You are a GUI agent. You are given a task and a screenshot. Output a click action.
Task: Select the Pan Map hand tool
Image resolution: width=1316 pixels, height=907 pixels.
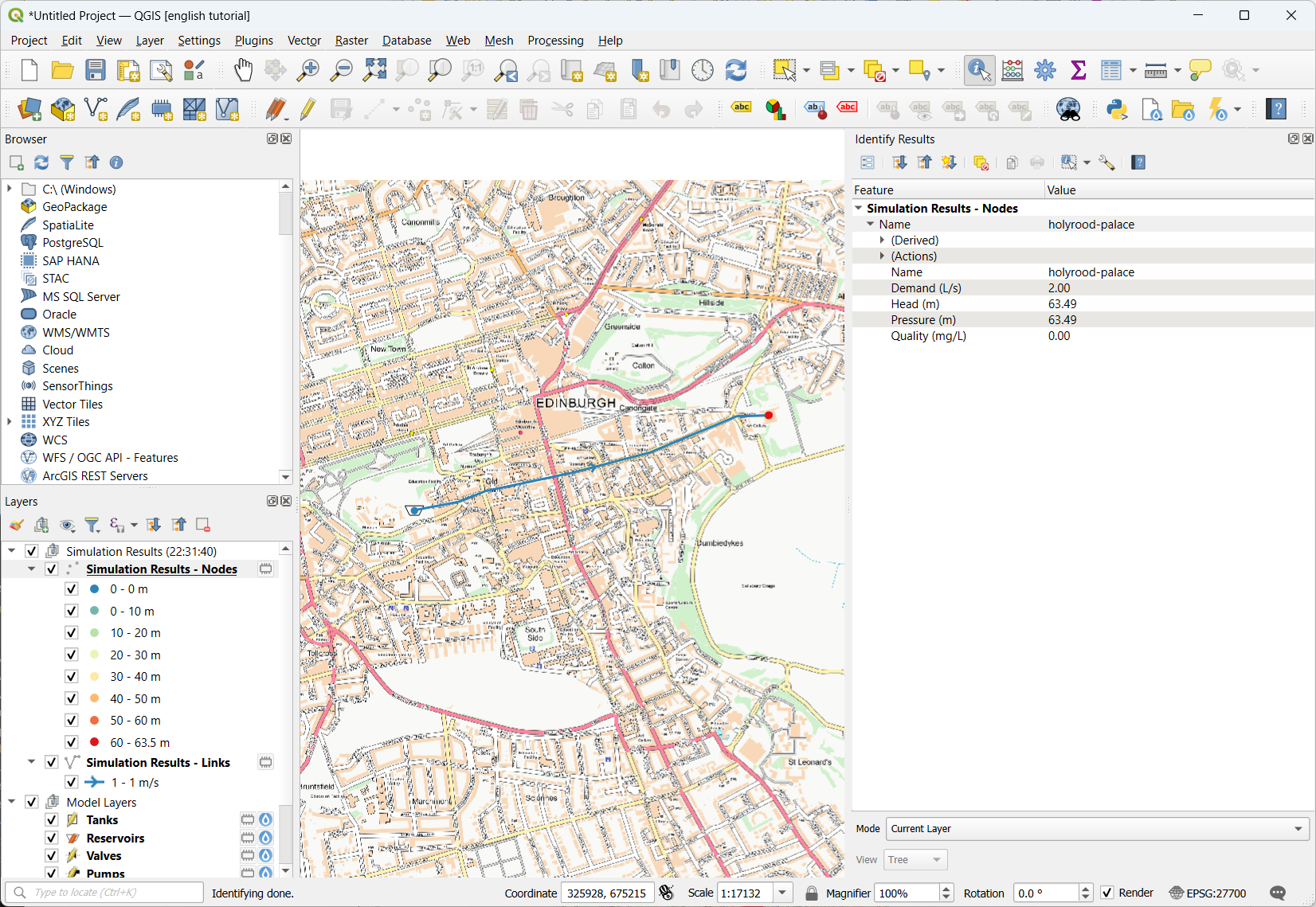243,70
